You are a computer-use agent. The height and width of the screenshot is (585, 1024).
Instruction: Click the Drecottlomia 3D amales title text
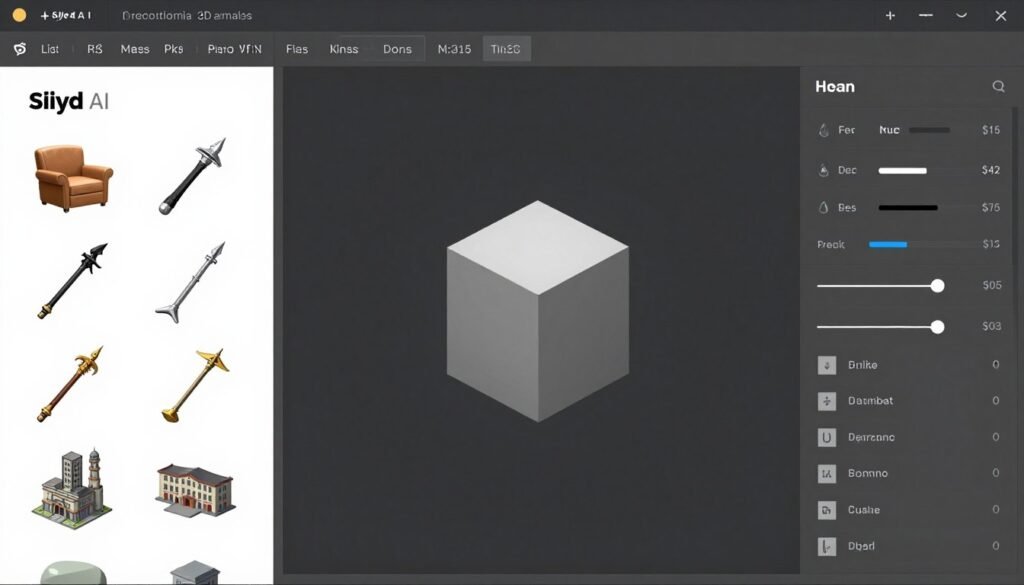tap(187, 15)
